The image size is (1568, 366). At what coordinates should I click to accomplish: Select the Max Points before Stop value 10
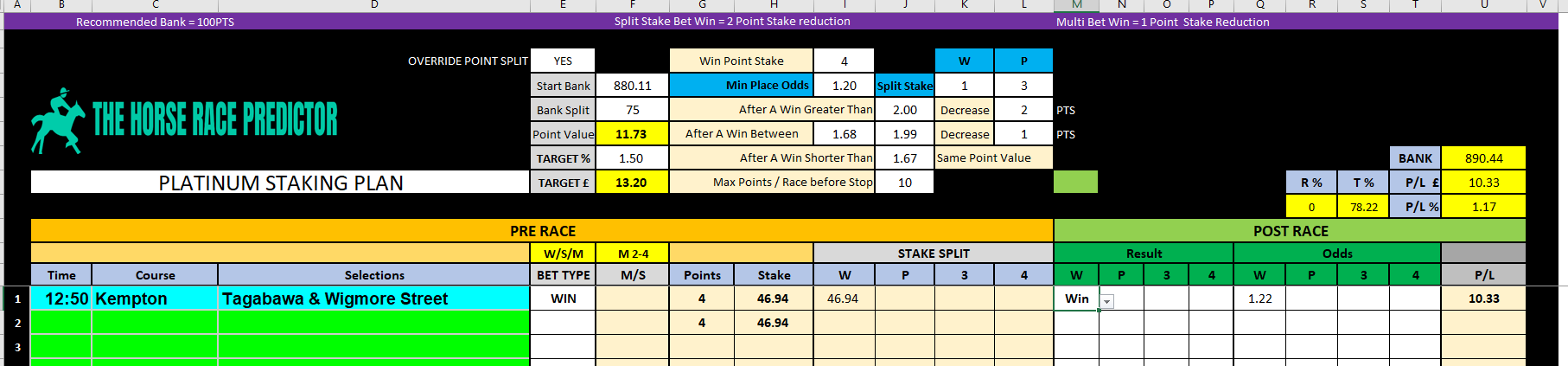tap(904, 182)
